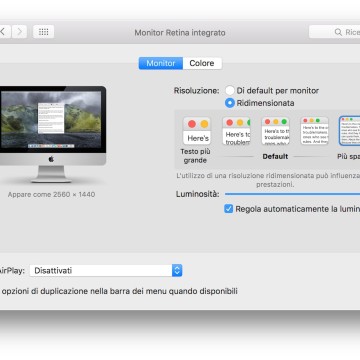Image resolution: width=360 pixels, height=360 pixels.
Task: Click the opzioni di duplicazione menu bar text
Action: coord(119,291)
